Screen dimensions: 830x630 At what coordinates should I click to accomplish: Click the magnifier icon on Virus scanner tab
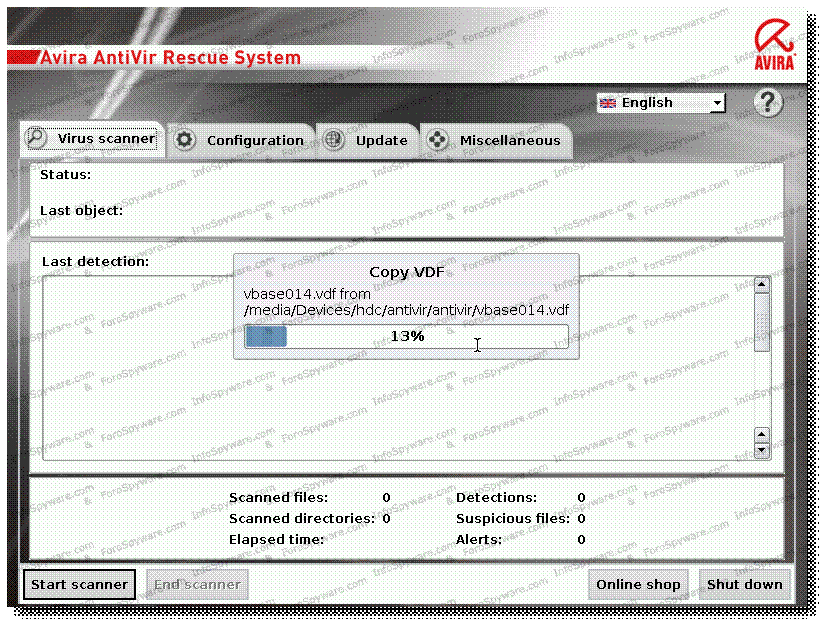pyautogui.click(x=37, y=138)
